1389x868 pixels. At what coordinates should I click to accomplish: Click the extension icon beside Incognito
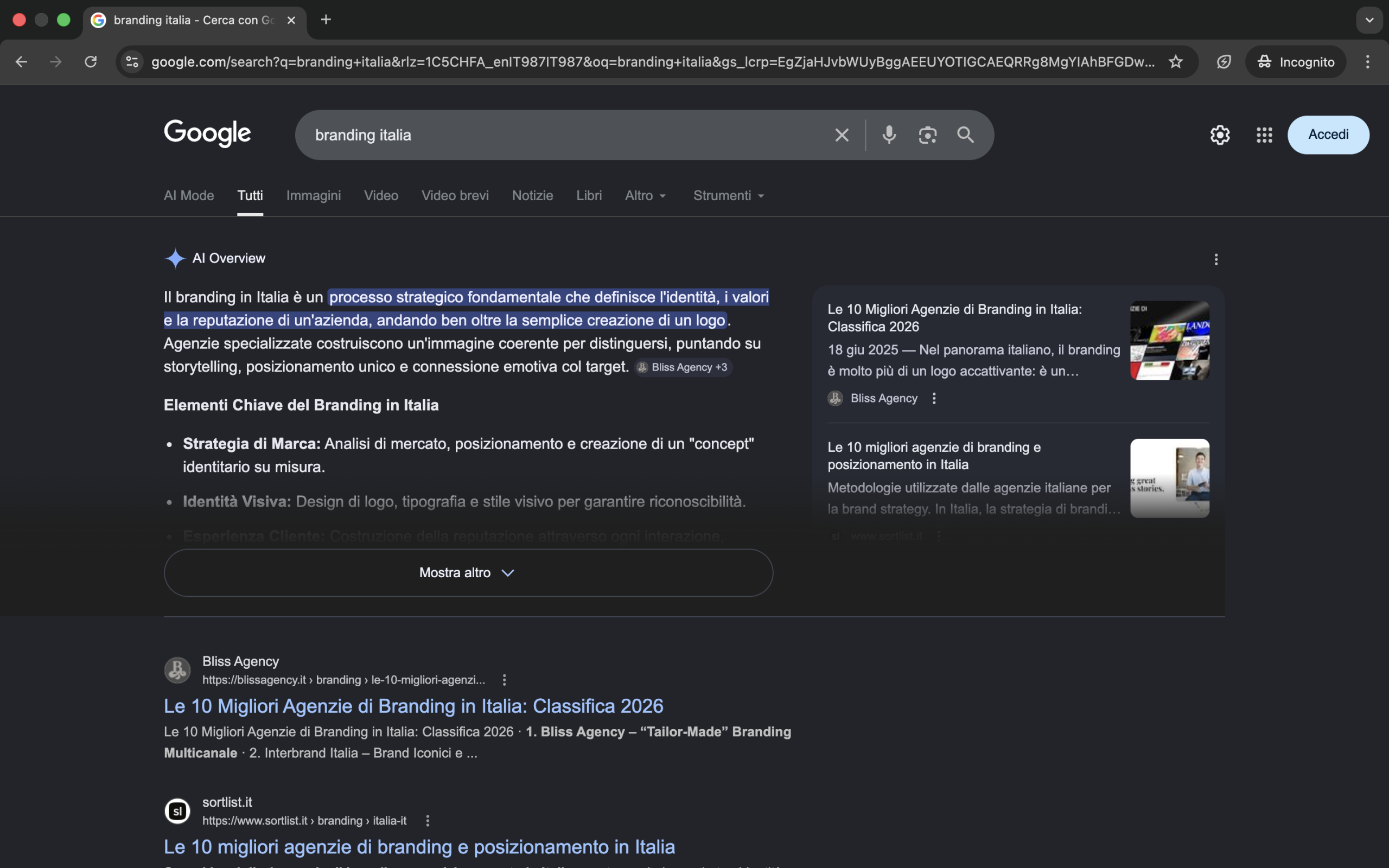[1224, 61]
